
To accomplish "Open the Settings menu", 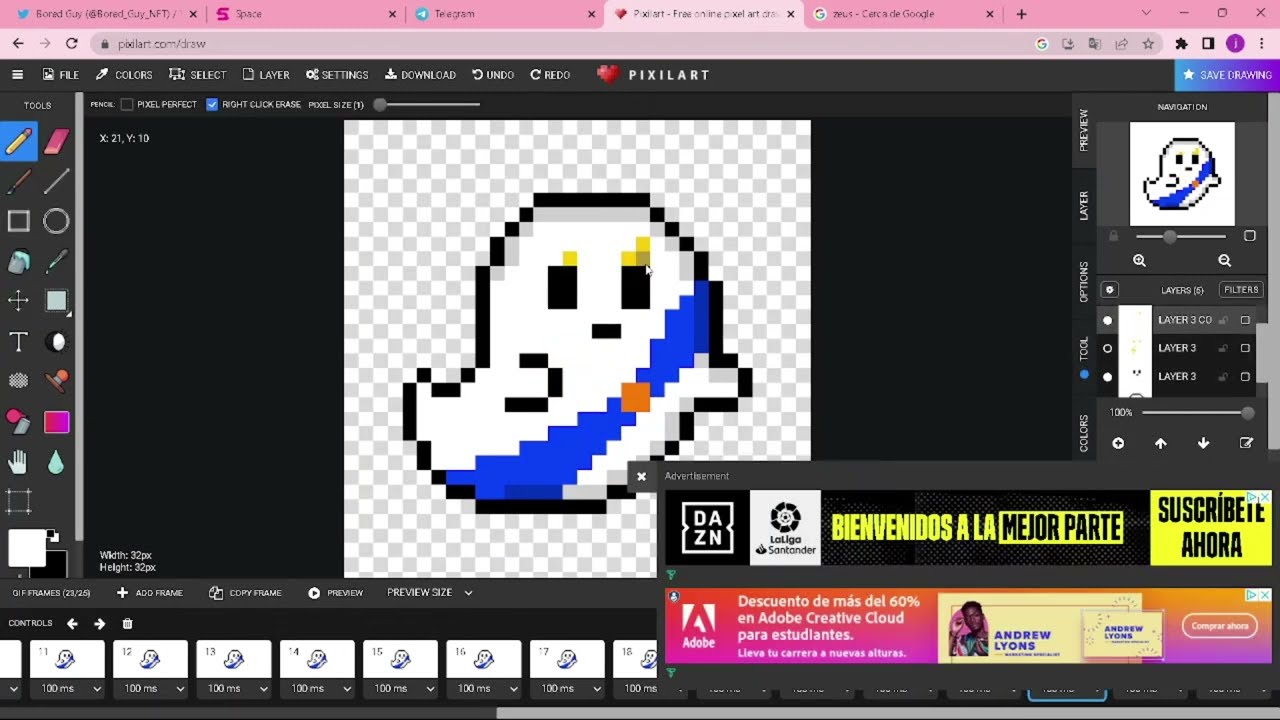I will pos(337,75).
